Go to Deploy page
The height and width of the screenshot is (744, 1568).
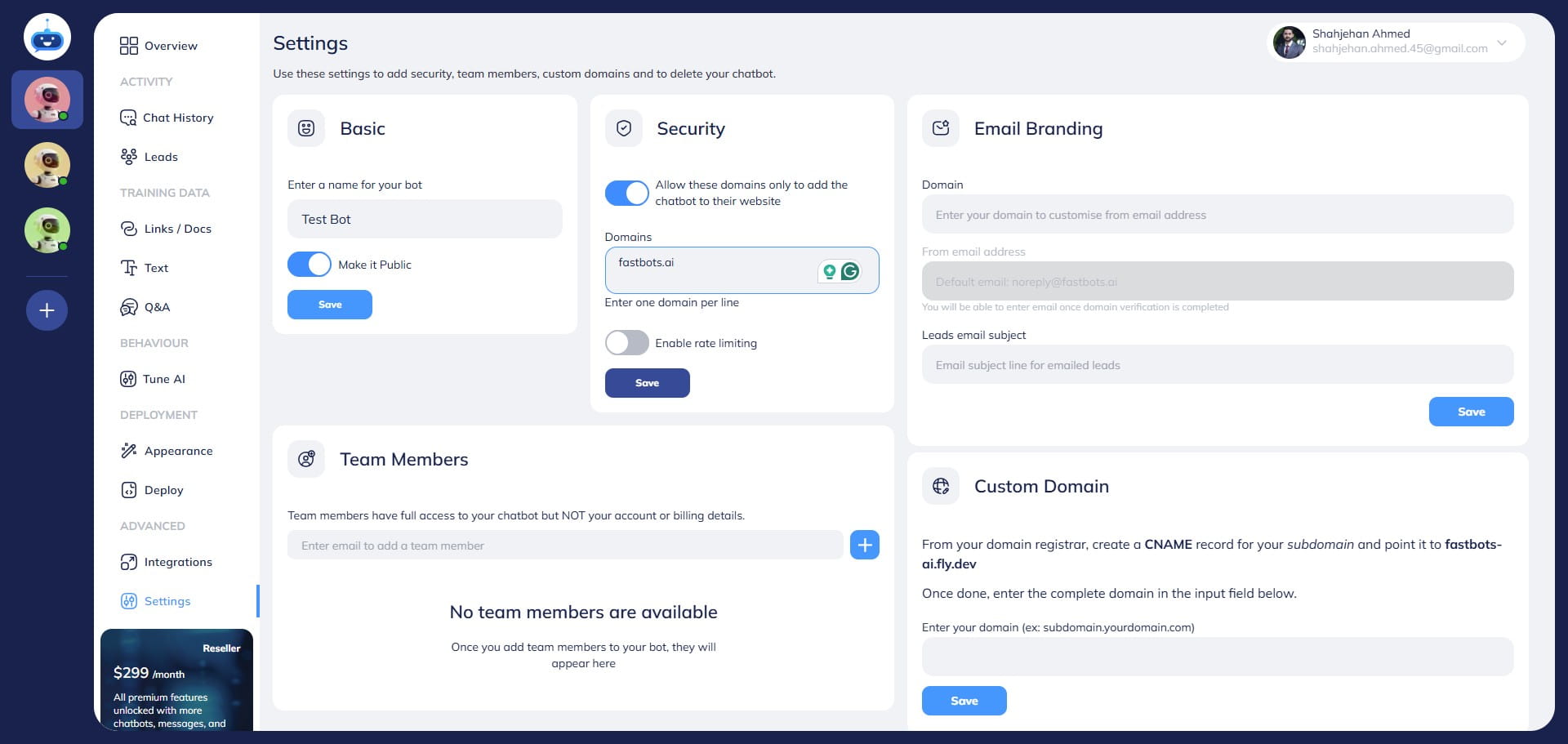pyautogui.click(x=152, y=490)
